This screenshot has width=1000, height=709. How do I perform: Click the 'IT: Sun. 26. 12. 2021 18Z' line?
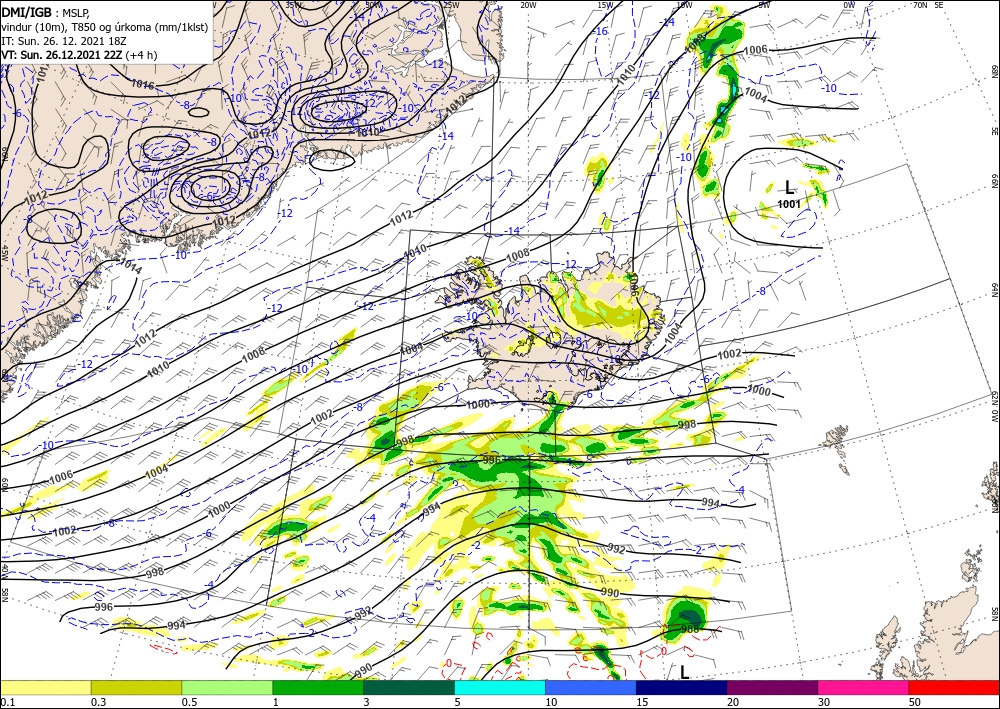tap(64, 41)
